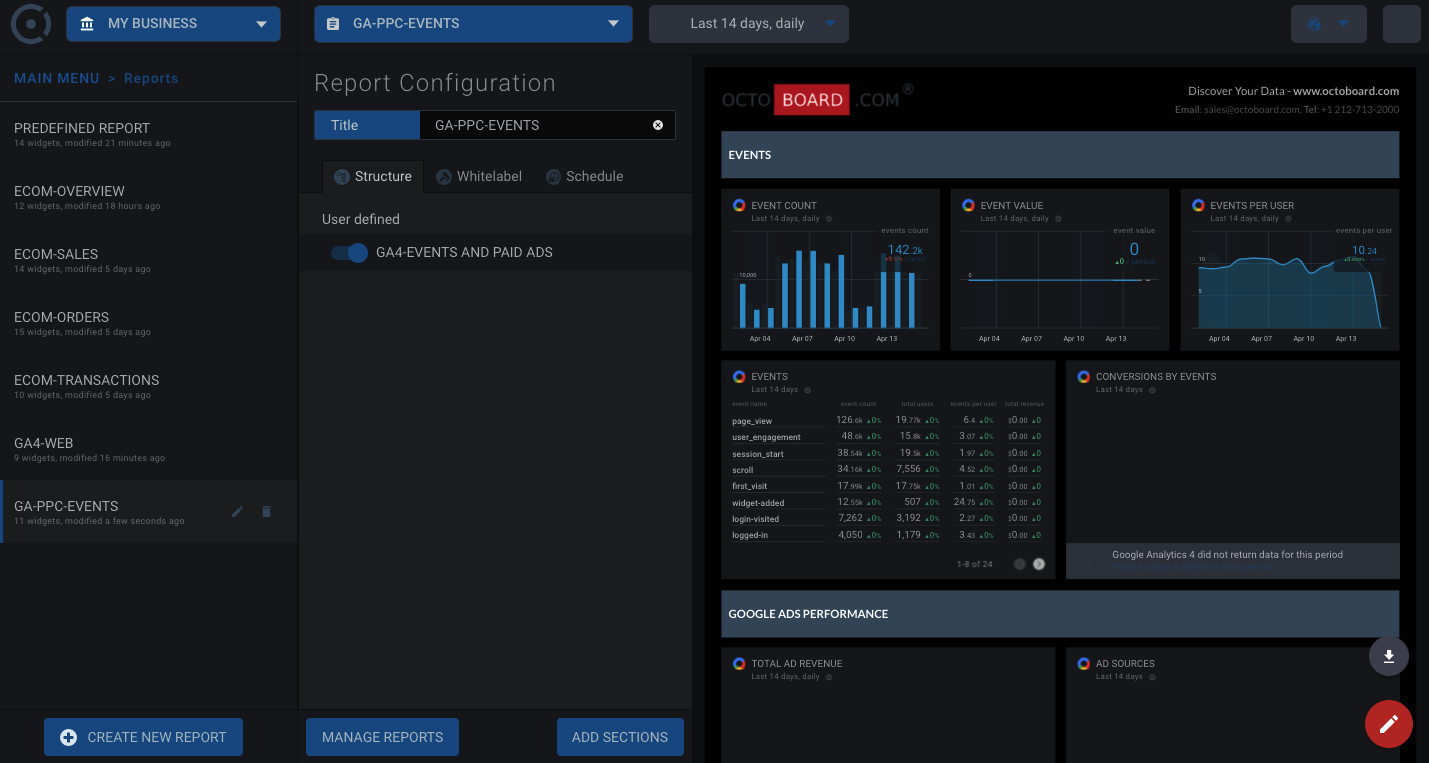Switch to the Schedule tab
Image resolution: width=1429 pixels, height=763 pixels.
click(585, 176)
